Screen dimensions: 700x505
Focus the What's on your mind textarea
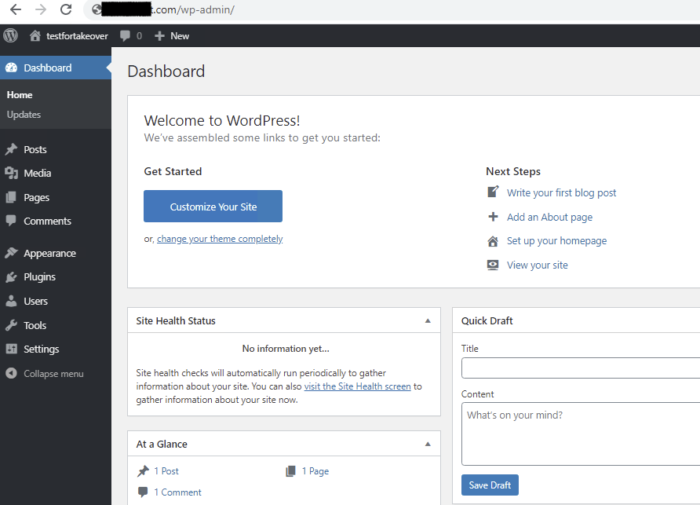pyautogui.click(x=580, y=434)
